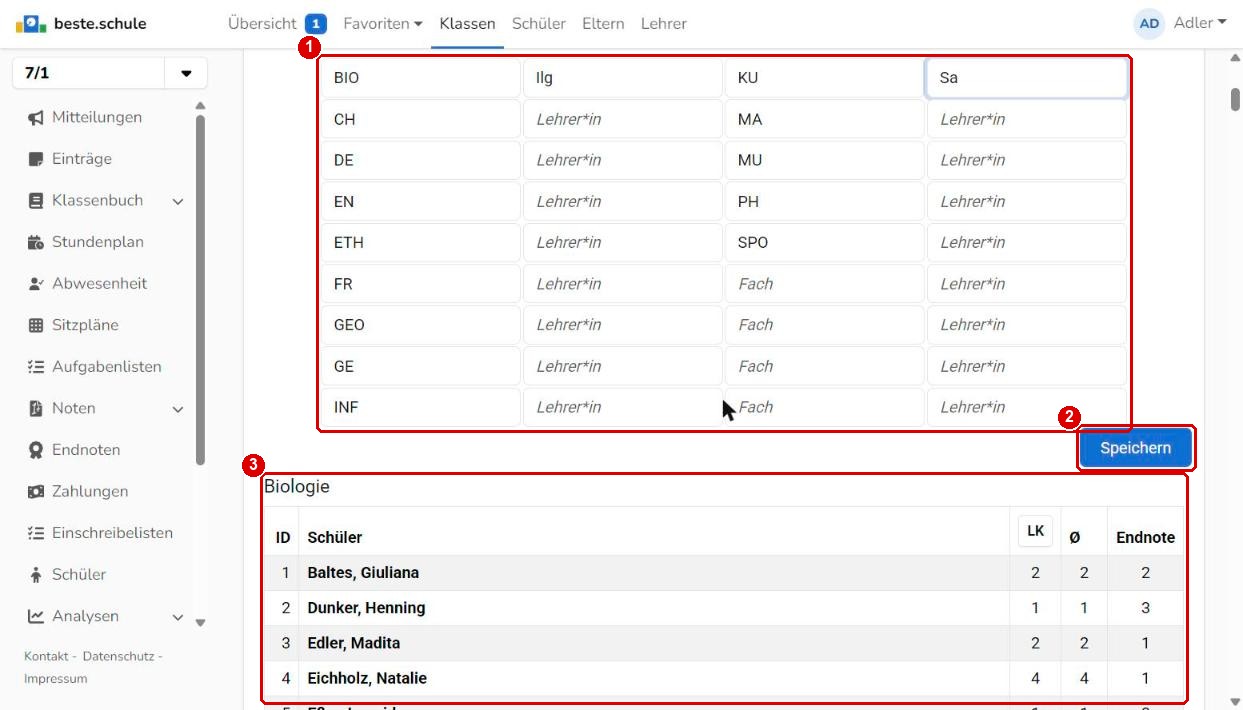Click the Noten document icon

(35, 408)
